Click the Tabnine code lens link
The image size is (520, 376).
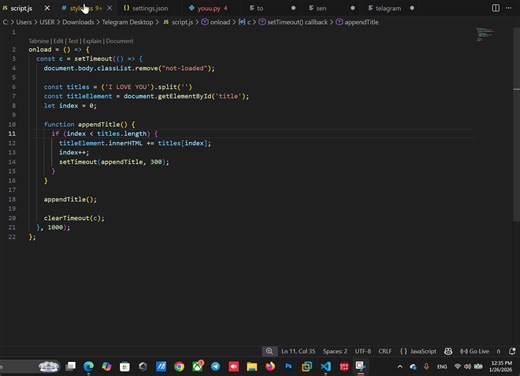pyautogui.click(x=39, y=41)
